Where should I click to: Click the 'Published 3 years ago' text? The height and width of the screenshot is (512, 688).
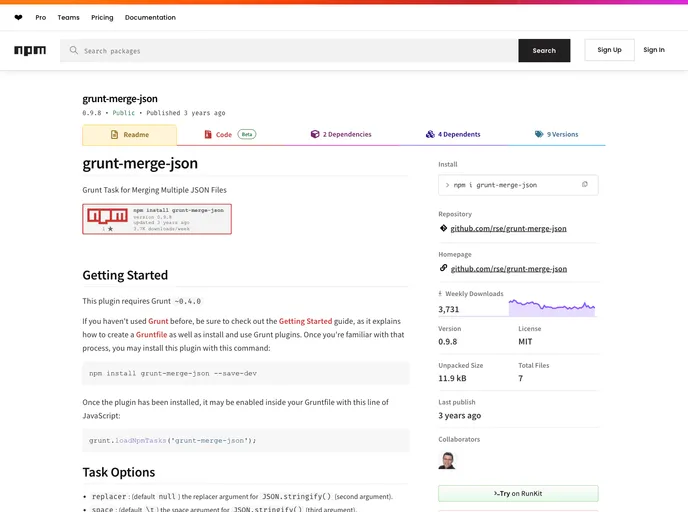pos(186,113)
